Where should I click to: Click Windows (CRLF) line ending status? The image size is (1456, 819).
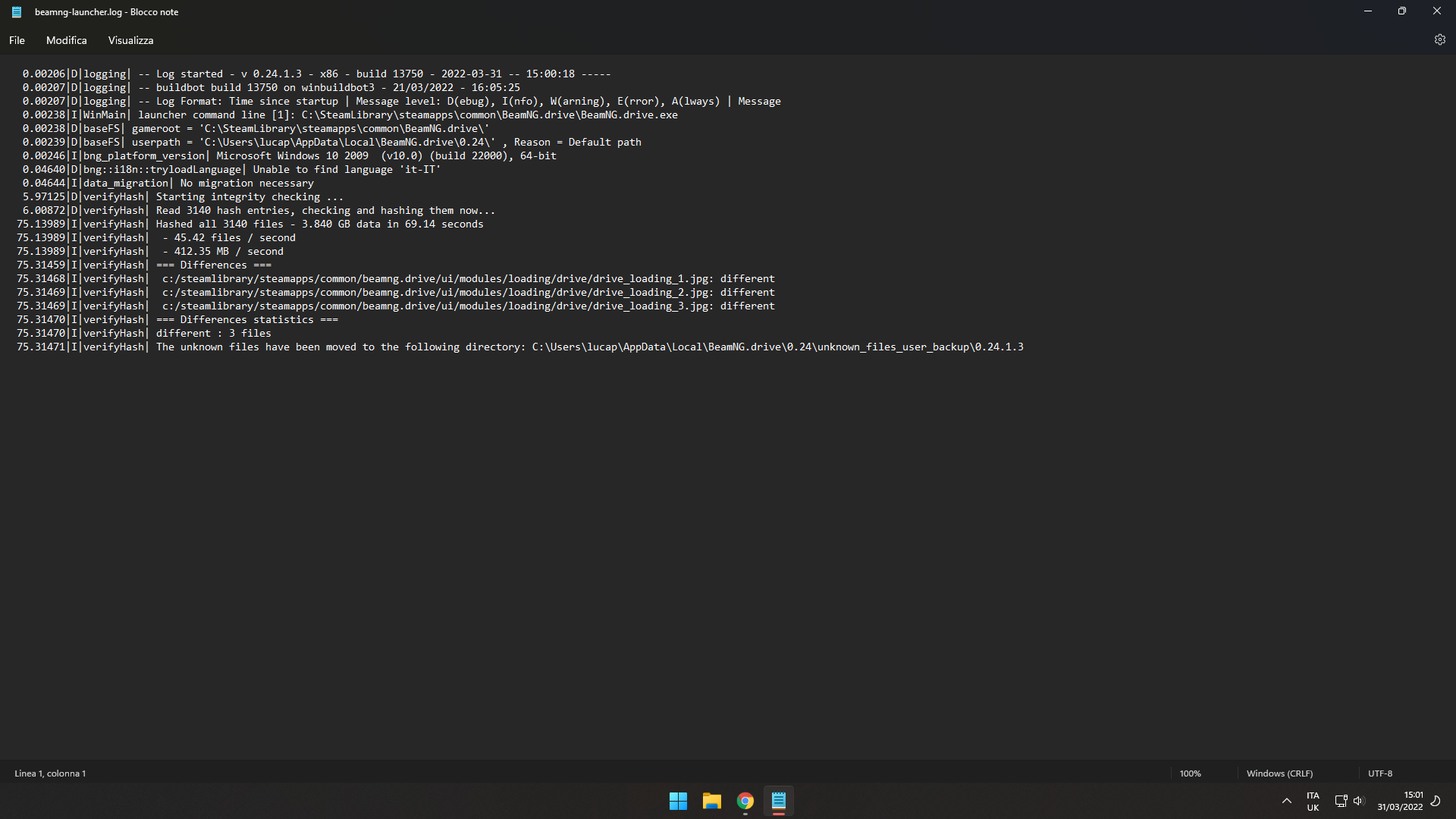tap(1279, 773)
